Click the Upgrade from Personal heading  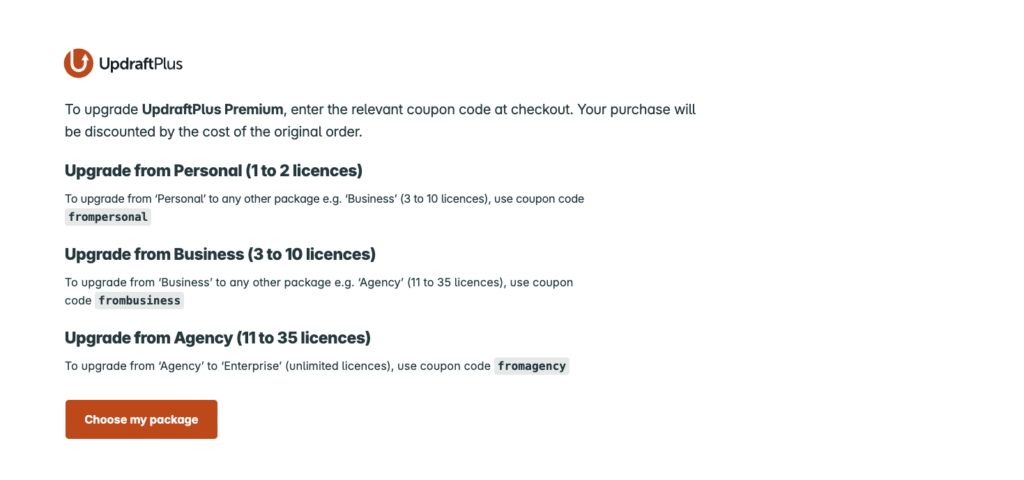click(x=213, y=170)
